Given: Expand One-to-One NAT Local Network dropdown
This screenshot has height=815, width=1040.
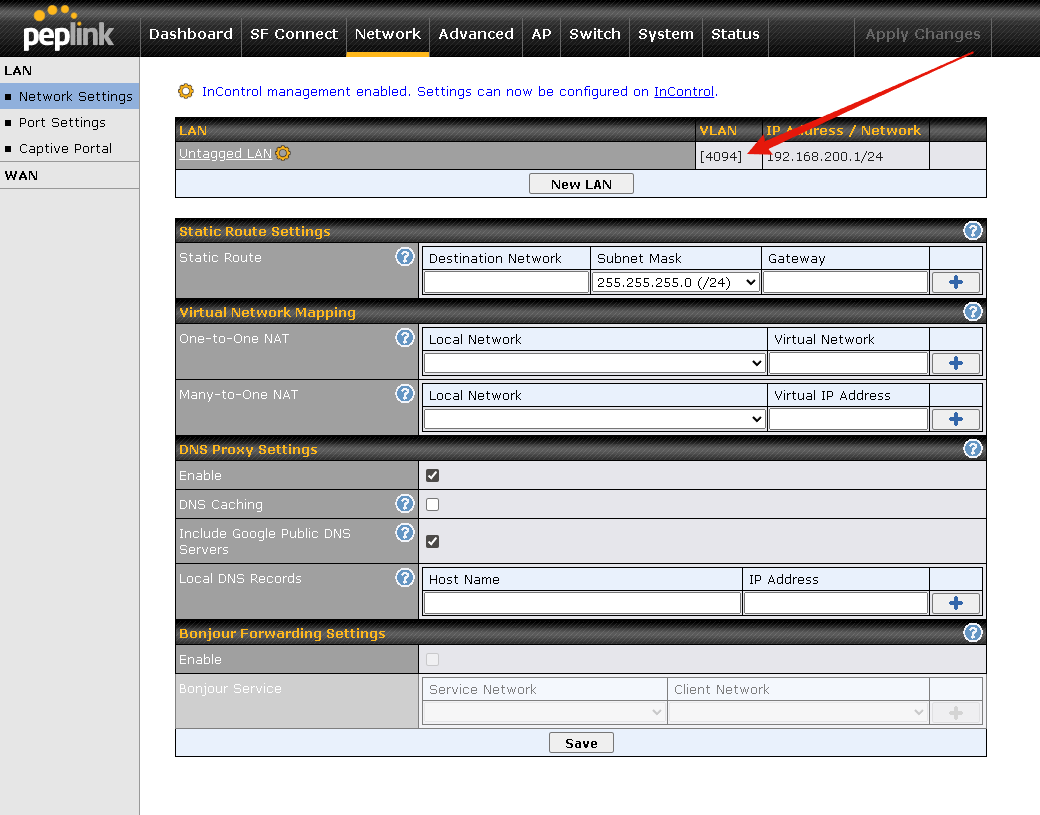Looking at the screenshot, I should [x=595, y=364].
